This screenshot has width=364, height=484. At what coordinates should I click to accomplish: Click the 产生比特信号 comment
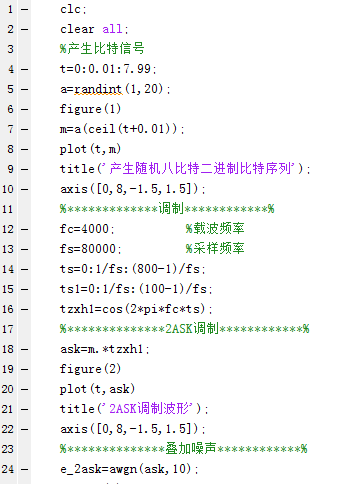coord(102,49)
